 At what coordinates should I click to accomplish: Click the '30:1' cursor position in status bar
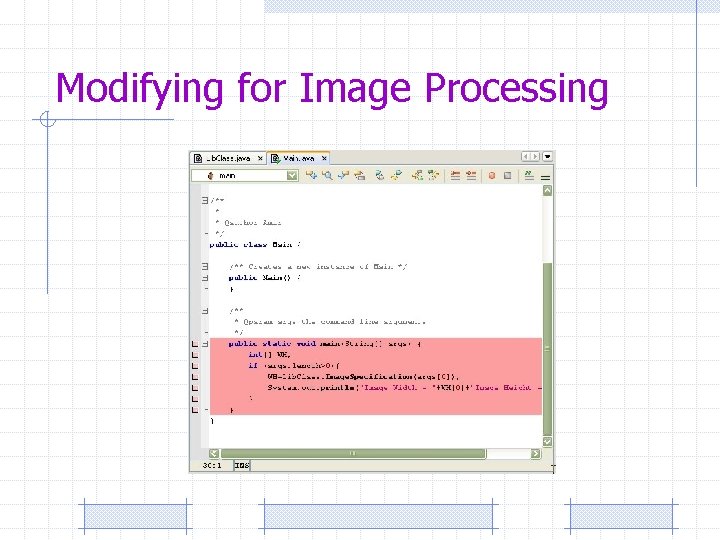(212, 466)
